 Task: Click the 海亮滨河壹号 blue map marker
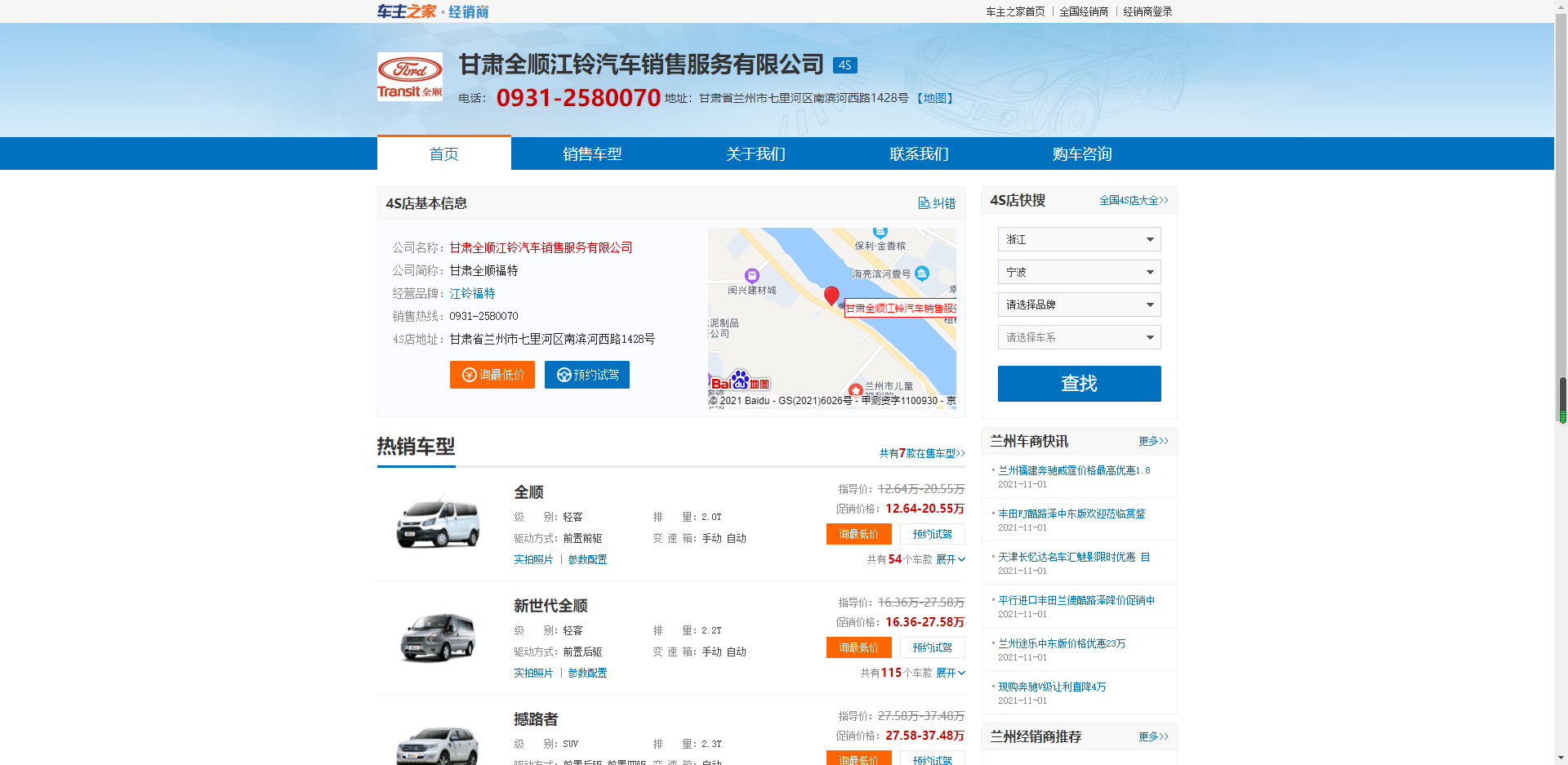click(922, 274)
